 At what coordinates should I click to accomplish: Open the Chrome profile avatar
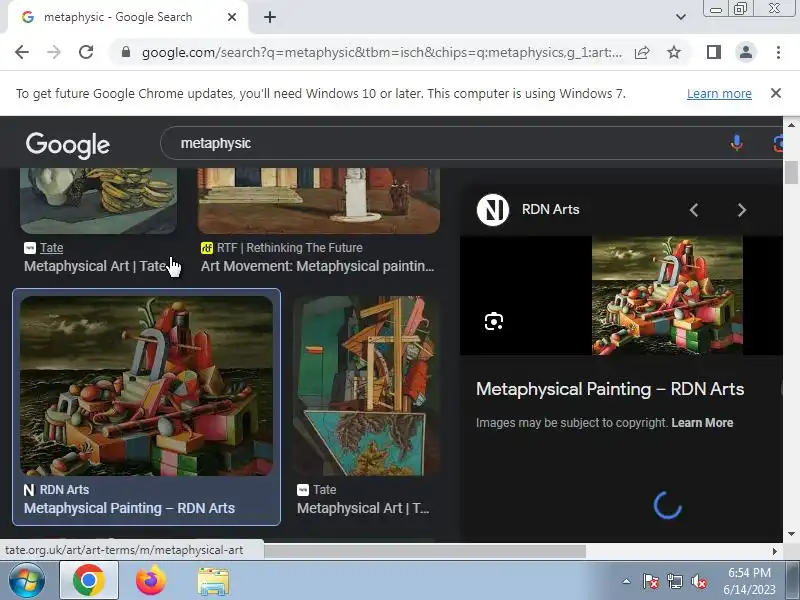(745, 52)
